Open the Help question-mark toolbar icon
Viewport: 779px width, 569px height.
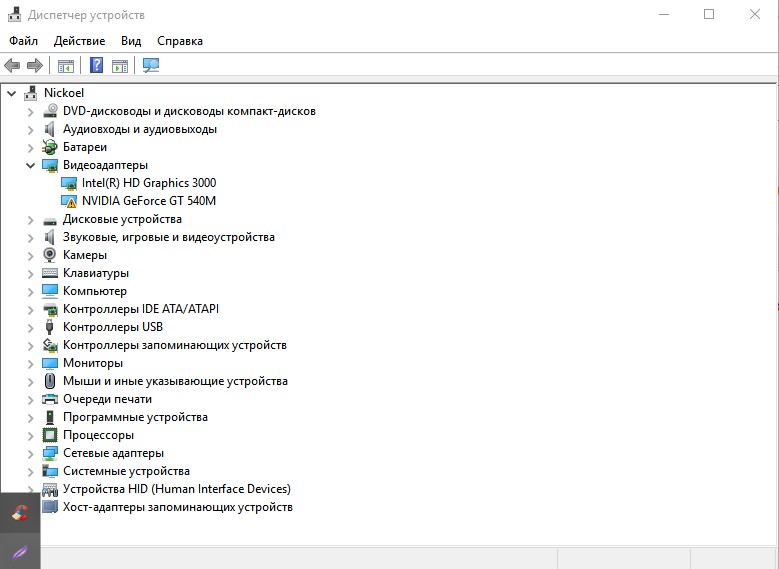pyautogui.click(x=96, y=65)
